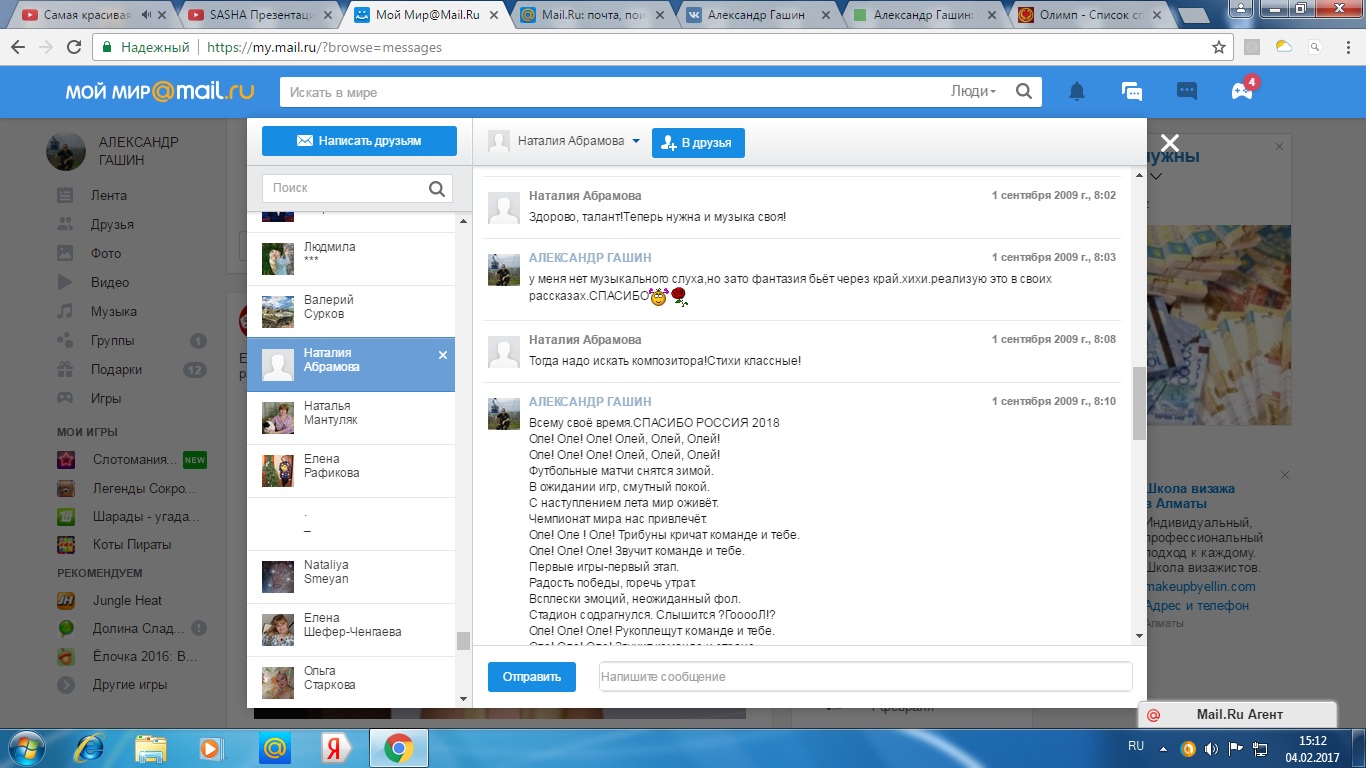Image resolution: width=1366 pixels, height=768 pixels.
Task: Bookmark the page with the star icon
Action: [x=1218, y=47]
